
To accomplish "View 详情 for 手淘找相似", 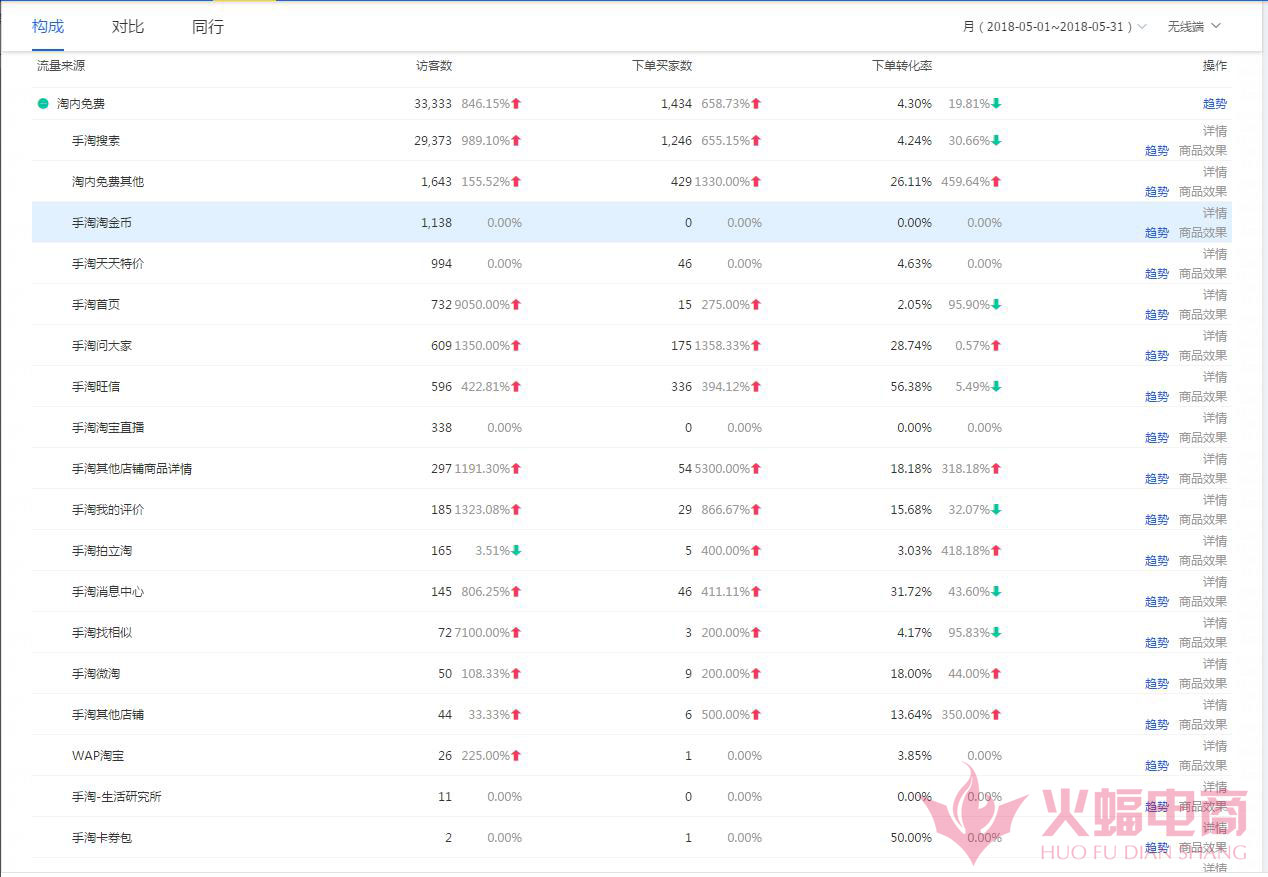I will (1215, 623).
